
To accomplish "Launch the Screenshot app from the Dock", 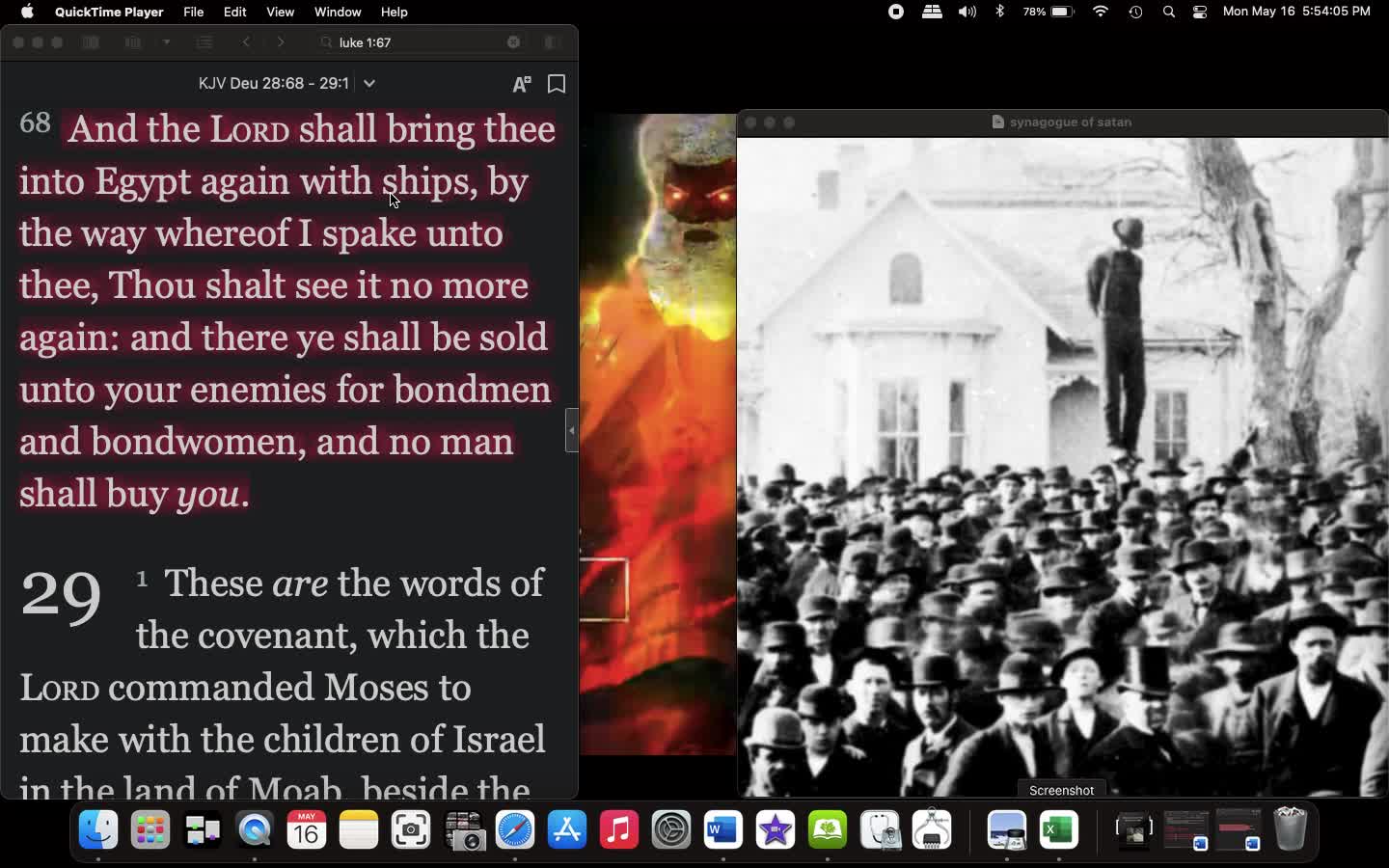I will point(411,829).
